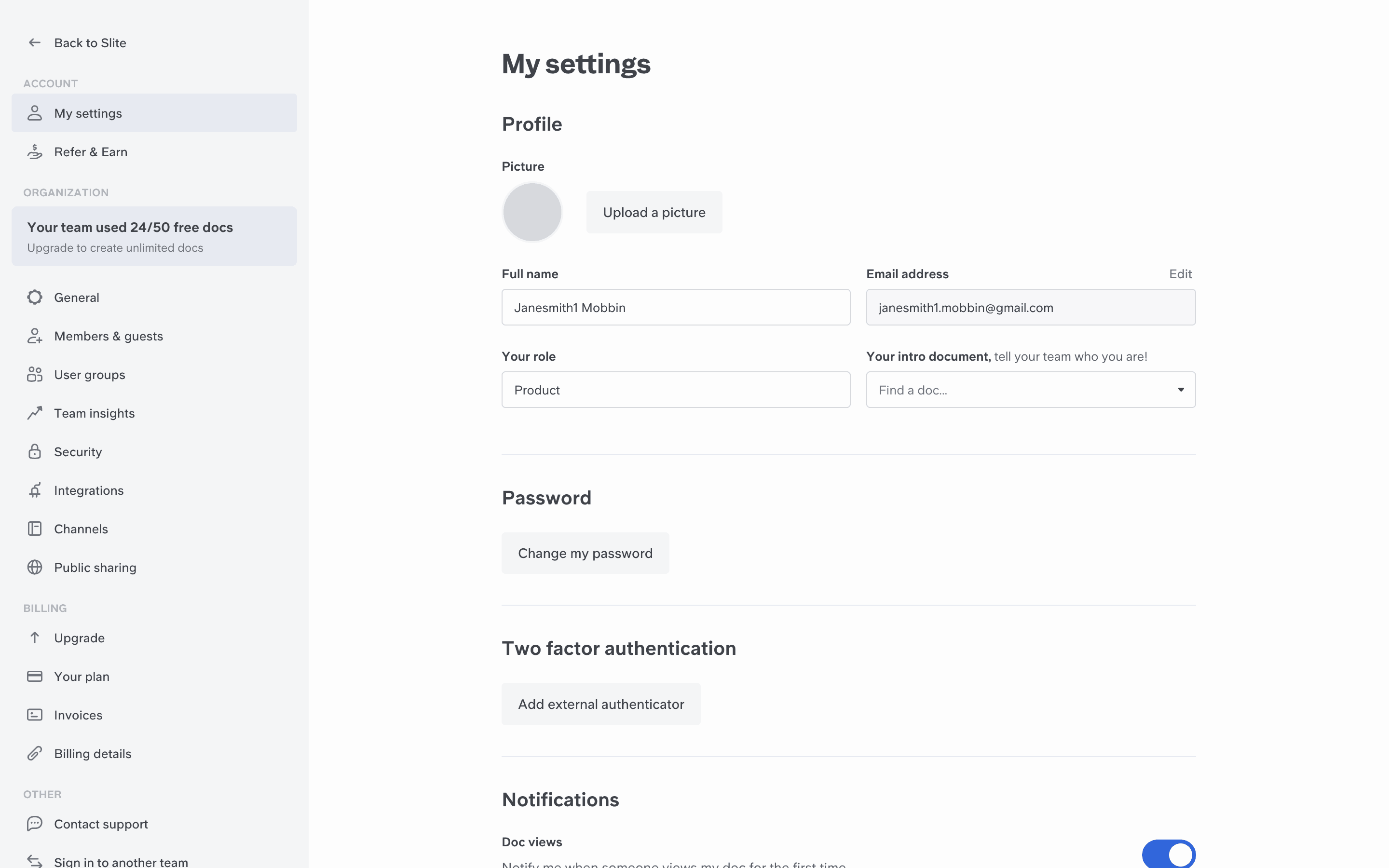Open Team insights chart icon

[x=34, y=413]
